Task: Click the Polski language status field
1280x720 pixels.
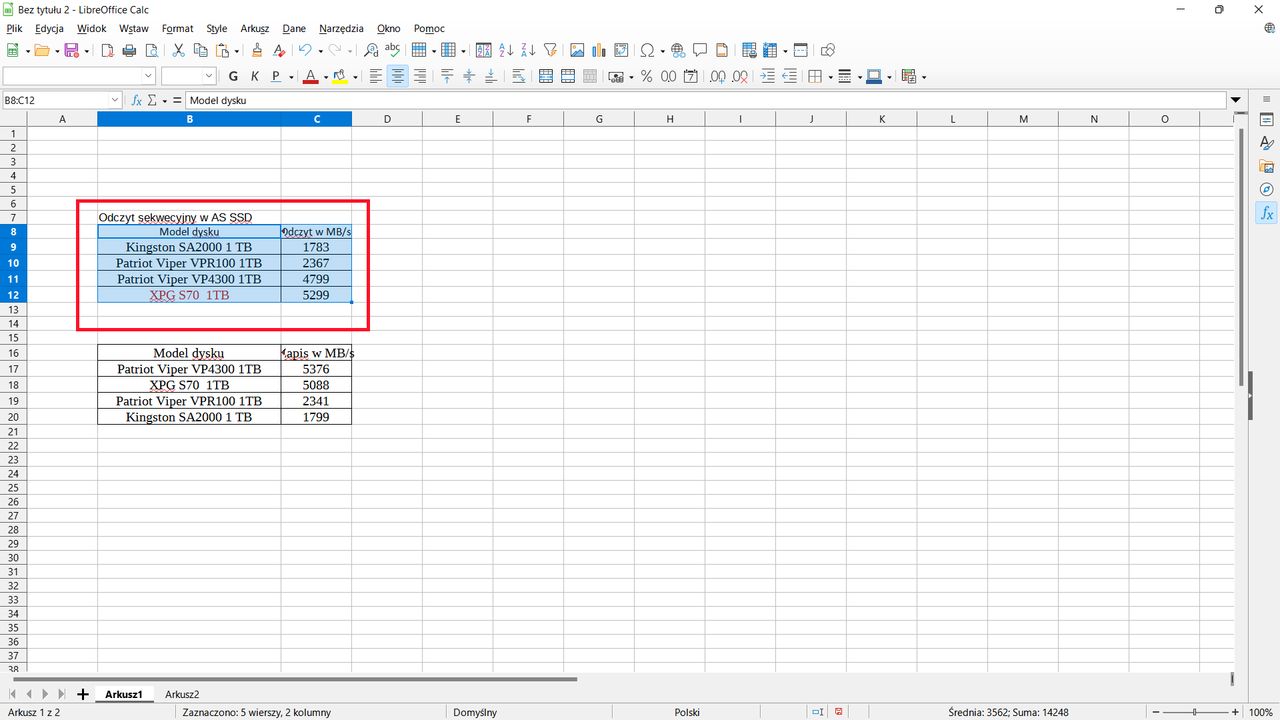Action: 687,712
